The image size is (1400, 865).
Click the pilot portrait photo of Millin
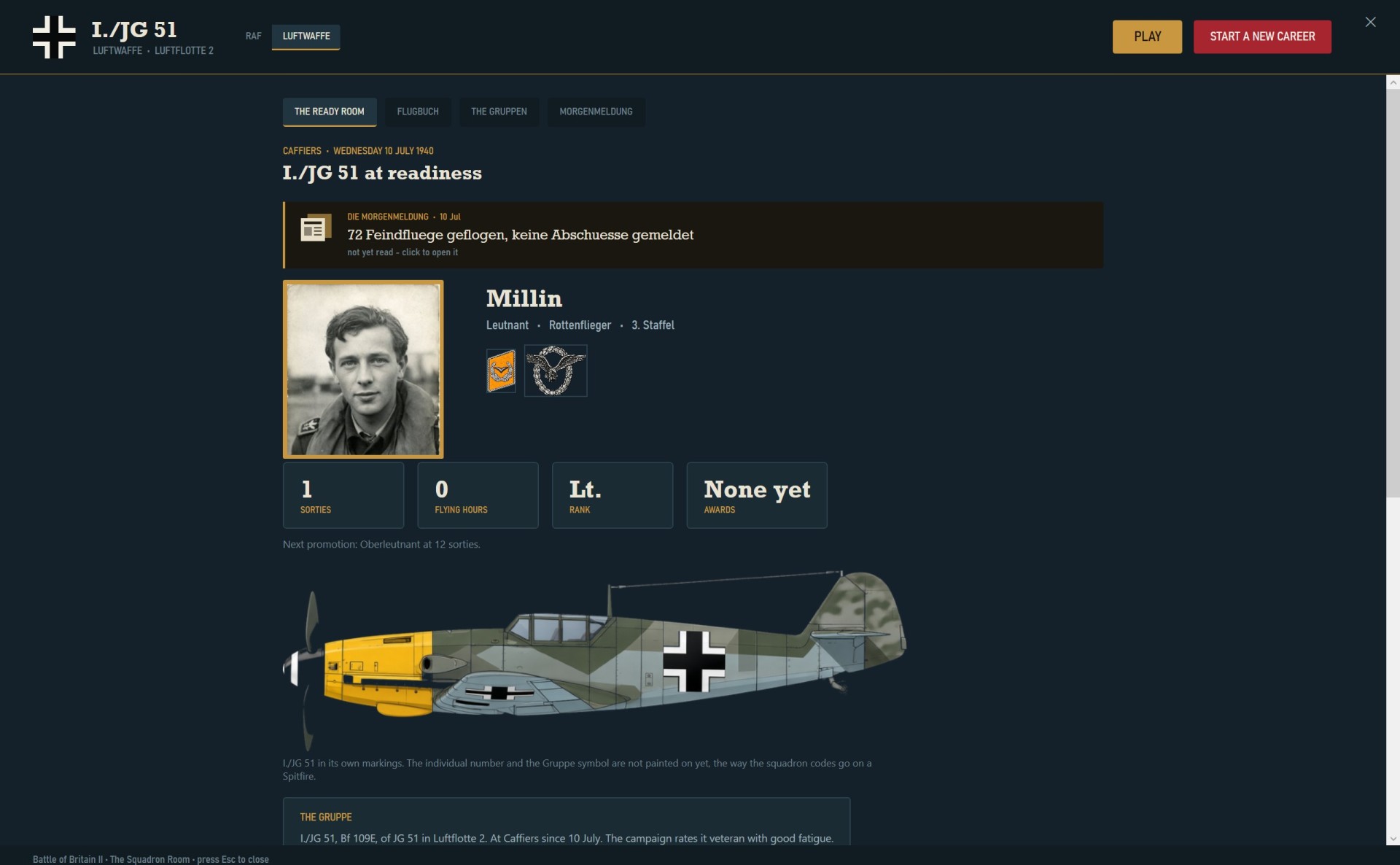coord(363,369)
